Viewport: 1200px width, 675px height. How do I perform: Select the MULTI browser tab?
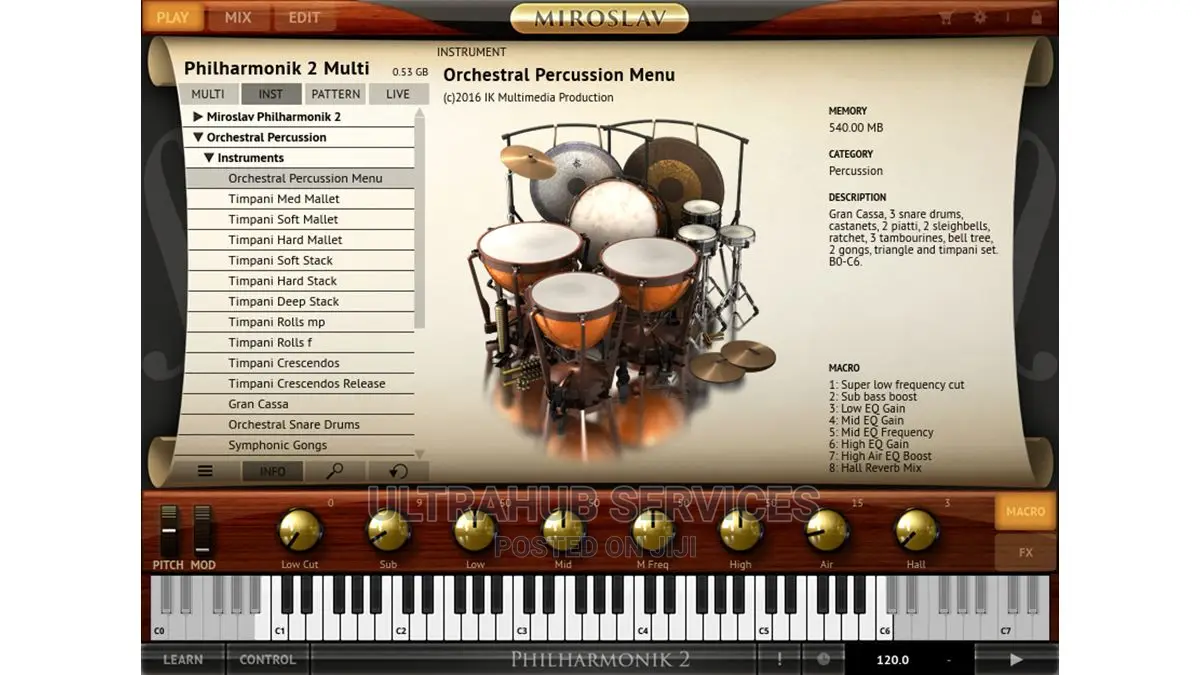coord(208,94)
